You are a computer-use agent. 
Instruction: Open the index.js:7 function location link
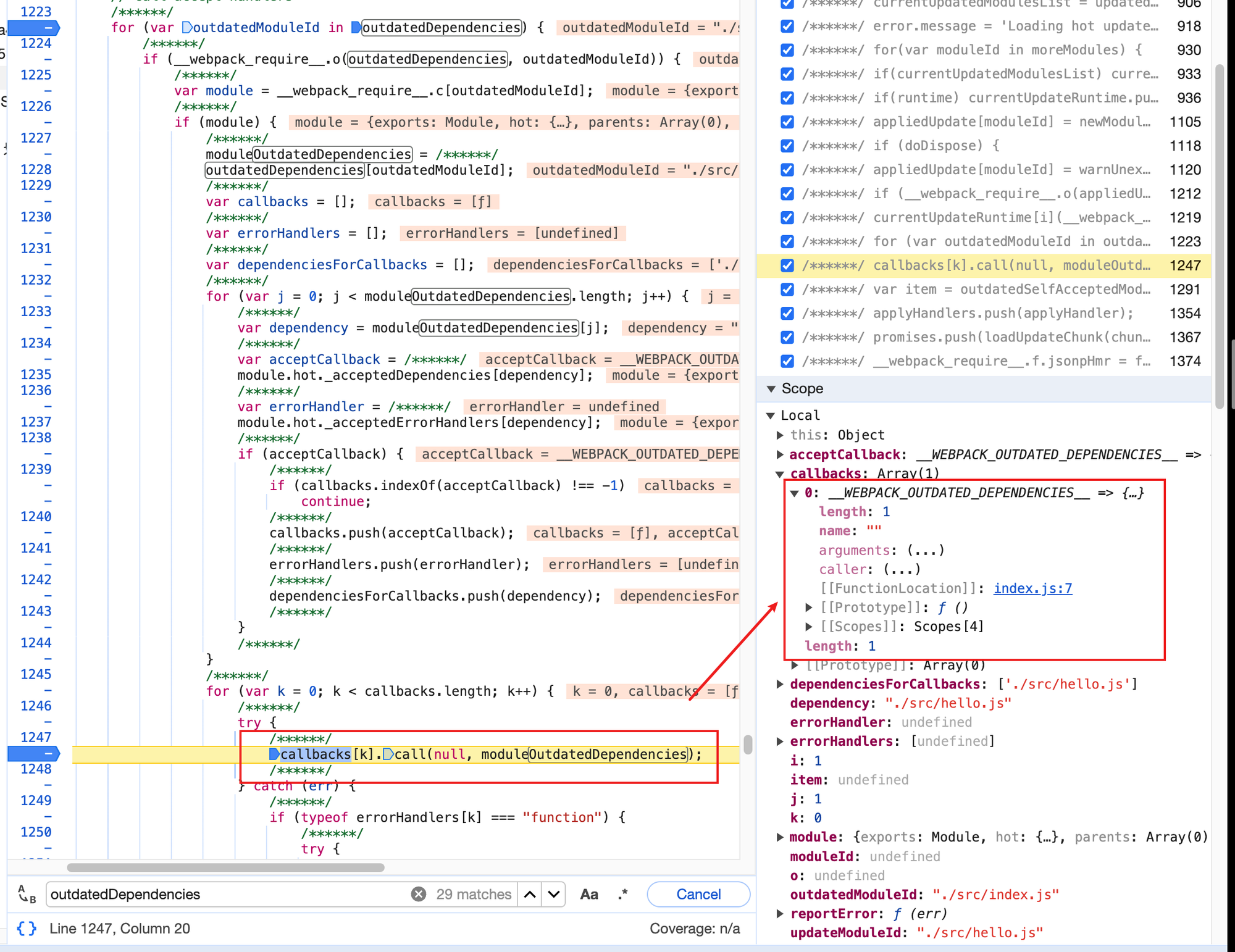tap(1032, 588)
